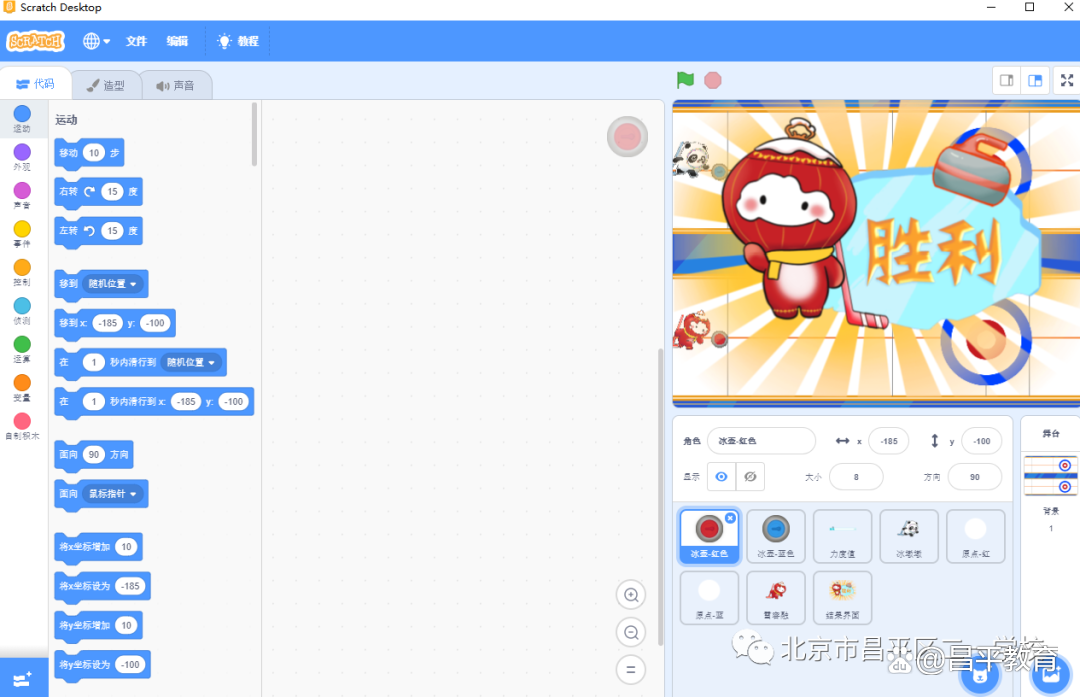Click the sprite 方向 direction field

pos(975,477)
